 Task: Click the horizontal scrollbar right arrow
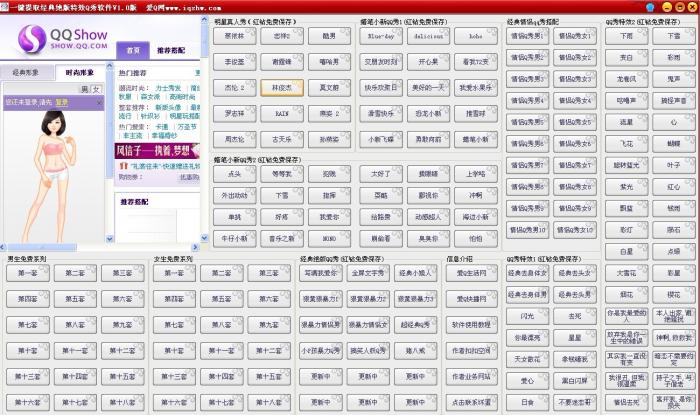click(x=195, y=247)
